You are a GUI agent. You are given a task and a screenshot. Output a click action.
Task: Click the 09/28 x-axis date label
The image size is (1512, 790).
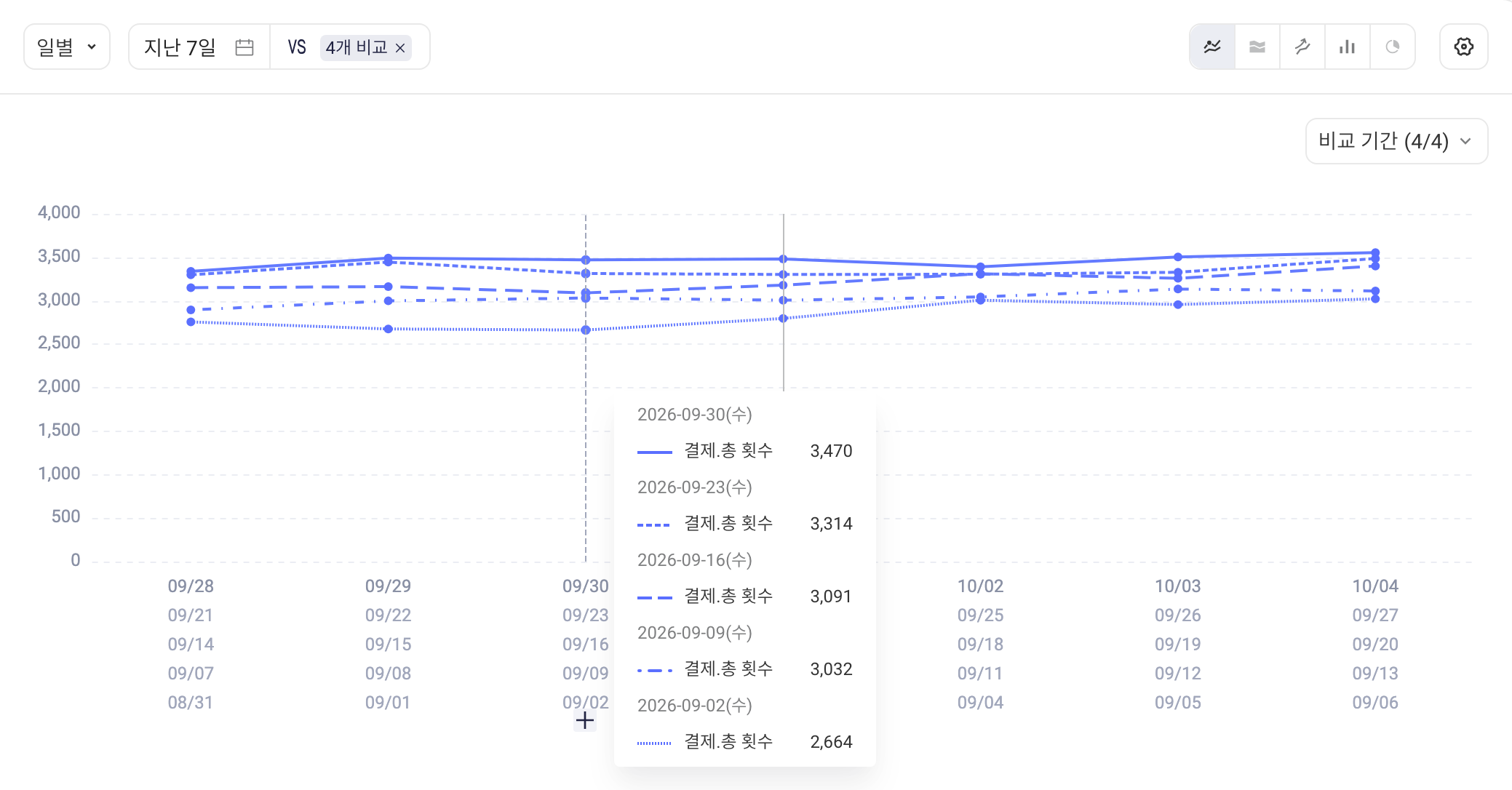[191, 586]
